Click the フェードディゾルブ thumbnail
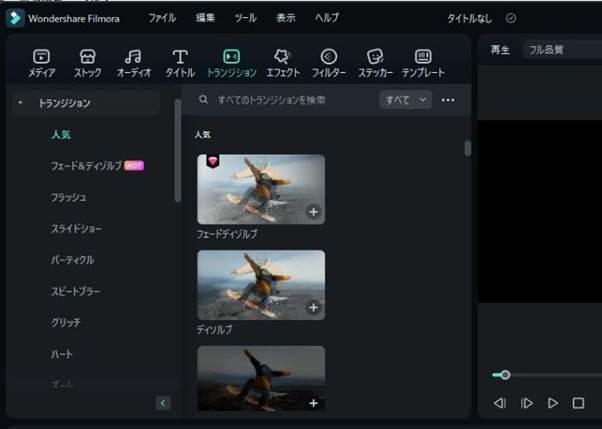 click(261, 189)
